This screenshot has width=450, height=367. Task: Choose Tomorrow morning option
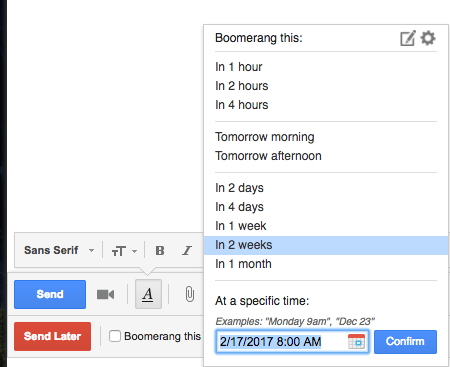click(x=265, y=137)
